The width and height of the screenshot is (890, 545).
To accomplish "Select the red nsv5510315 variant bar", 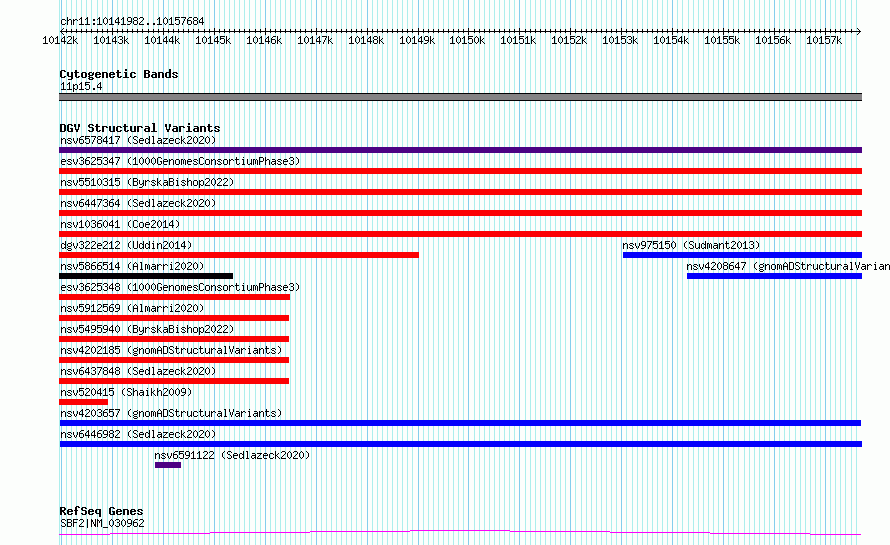I will pyautogui.click(x=460, y=192).
